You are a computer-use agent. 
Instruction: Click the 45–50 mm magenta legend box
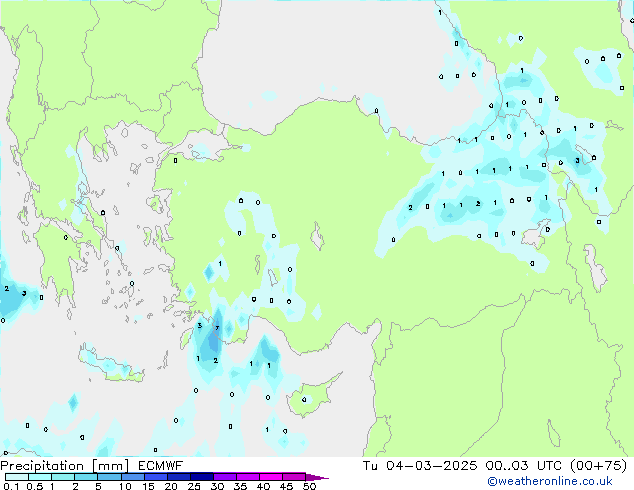click(x=294, y=477)
